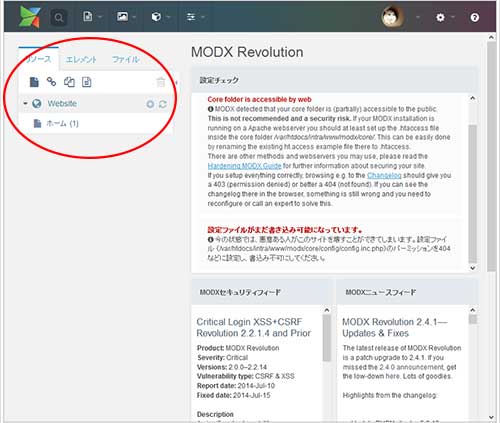500x423 pixels.
Task: Create a new document resource icon
Action: 34,82
